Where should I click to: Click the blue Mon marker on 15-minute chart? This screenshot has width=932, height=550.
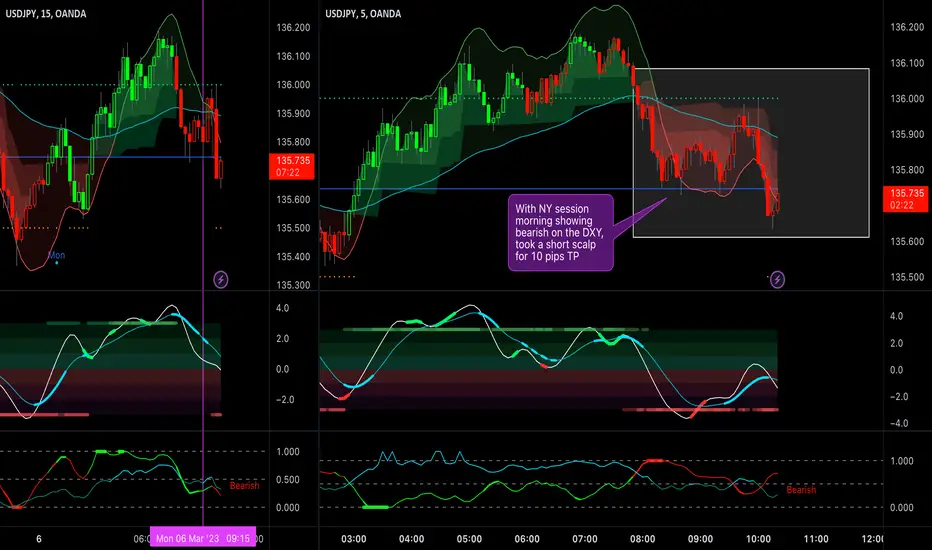pos(56,256)
